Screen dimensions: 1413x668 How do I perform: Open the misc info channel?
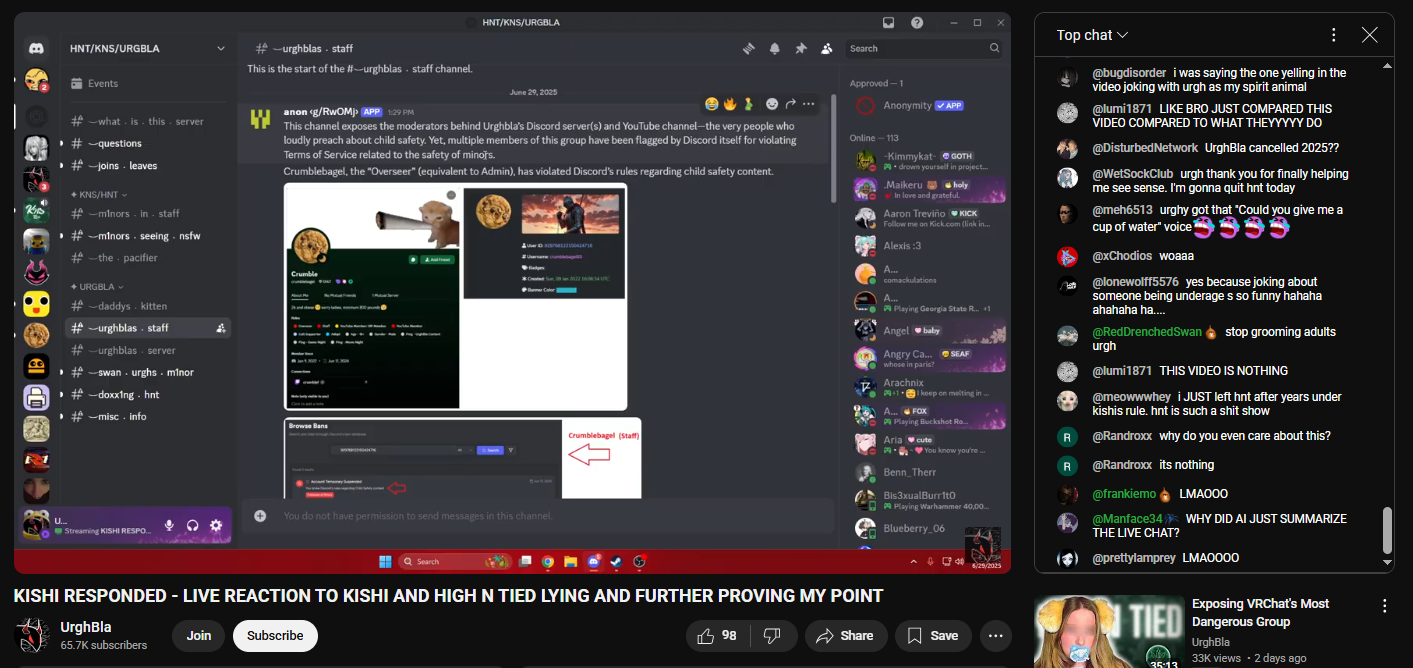(x=148, y=417)
